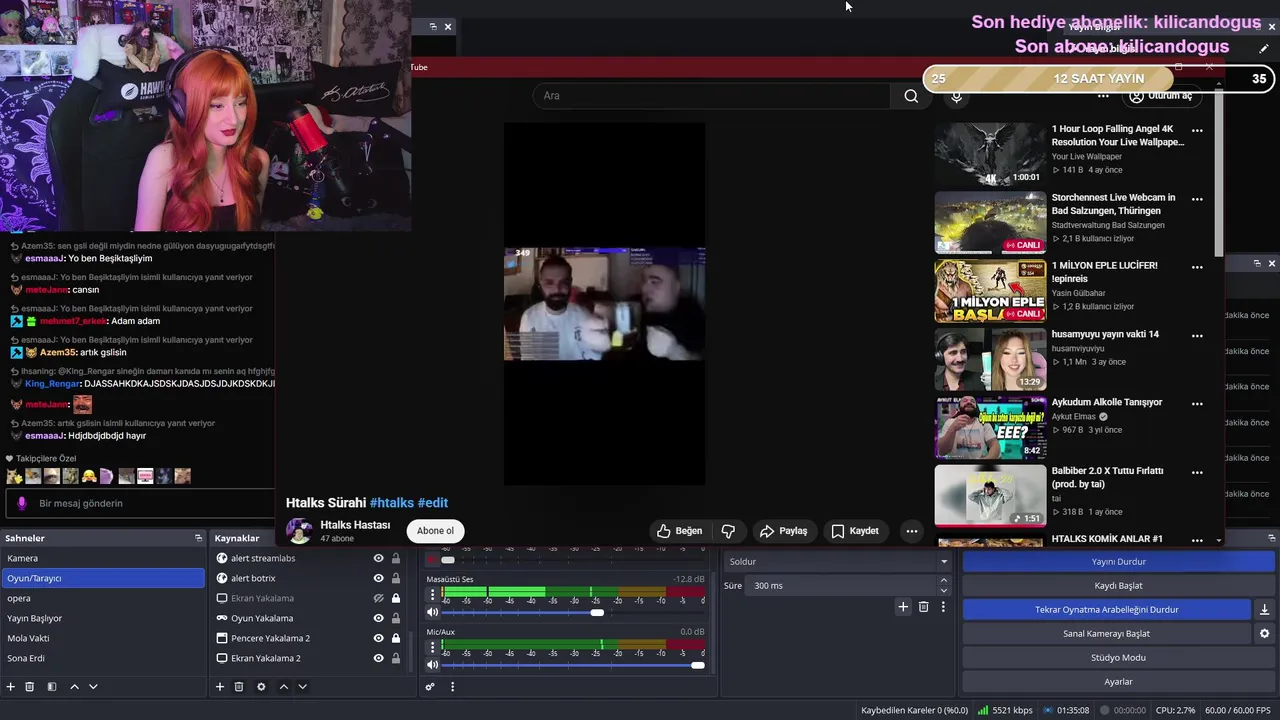Lock the alert streamlabs source
1280x720 pixels.
(396, 559)
